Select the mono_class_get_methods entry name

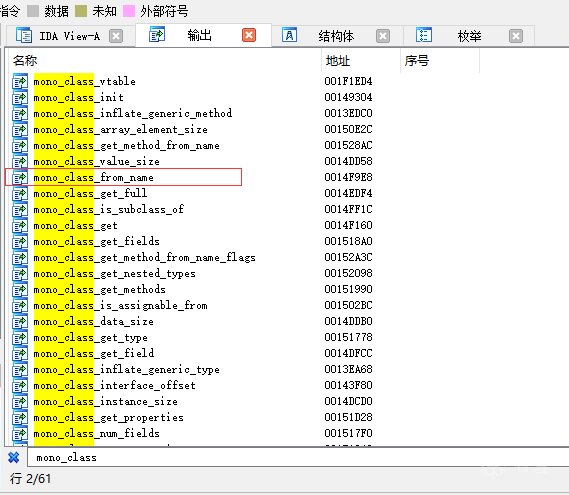point(99,289)
